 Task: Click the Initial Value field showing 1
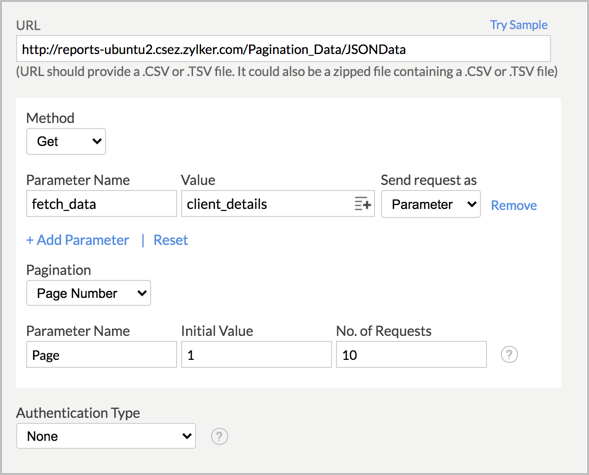[256, 354]
